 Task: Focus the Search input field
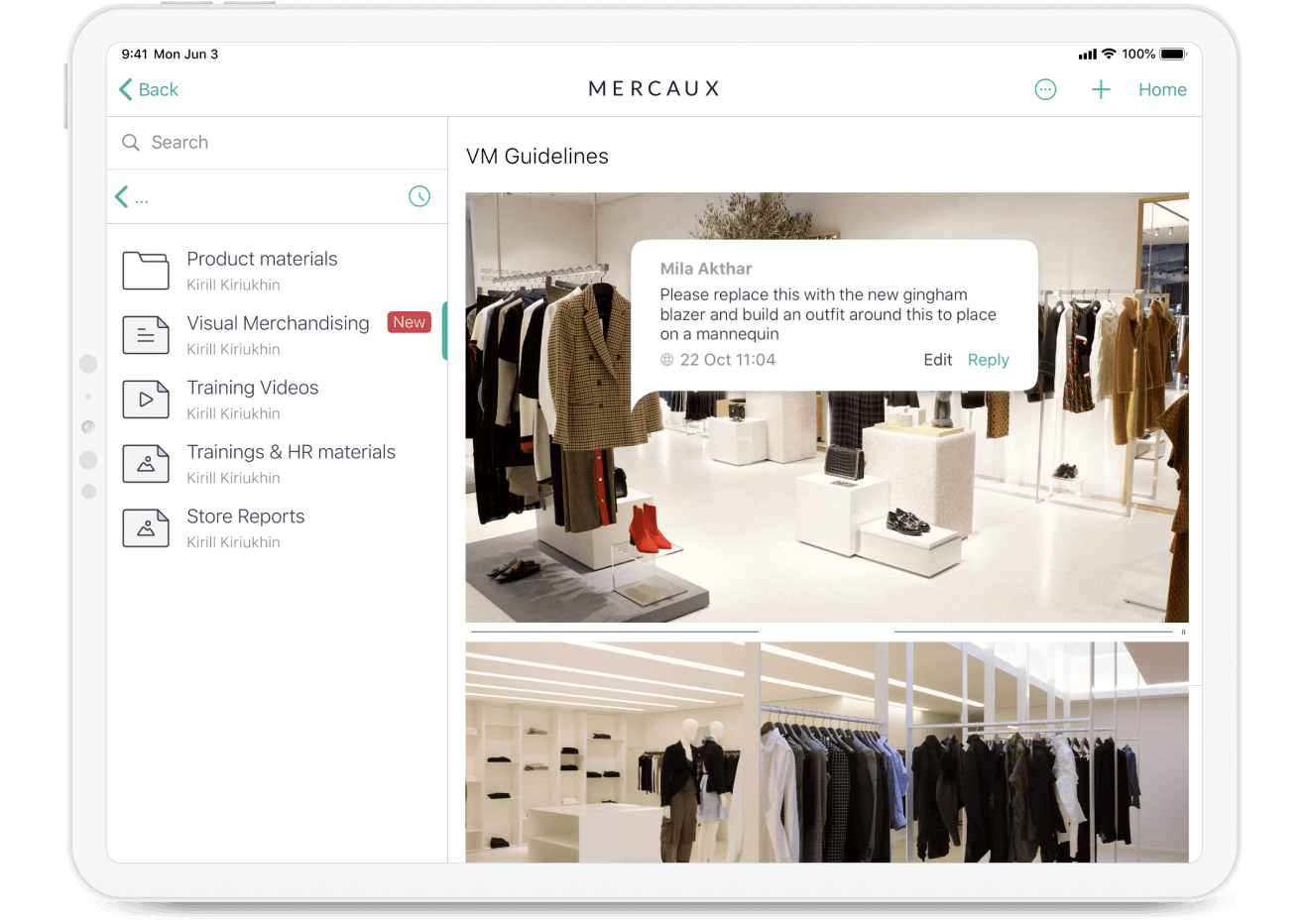(288, 143)
